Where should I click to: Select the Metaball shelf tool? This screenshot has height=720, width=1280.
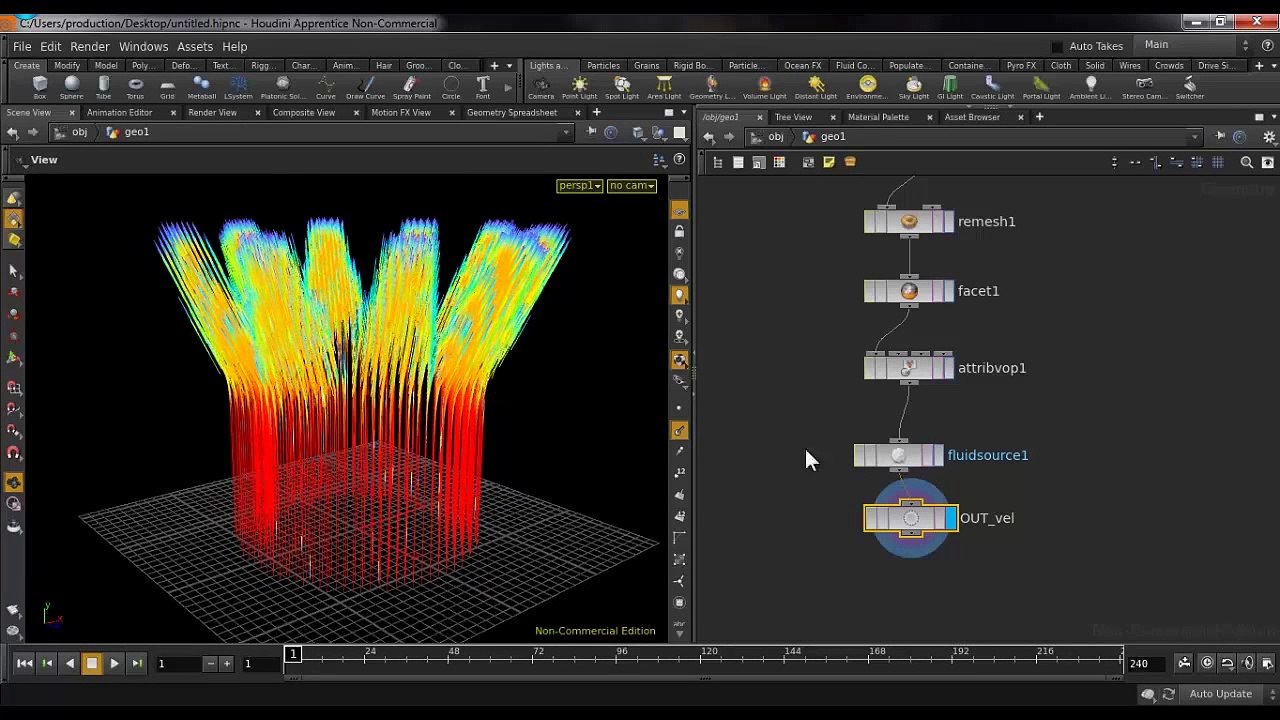tap(201, 88)
